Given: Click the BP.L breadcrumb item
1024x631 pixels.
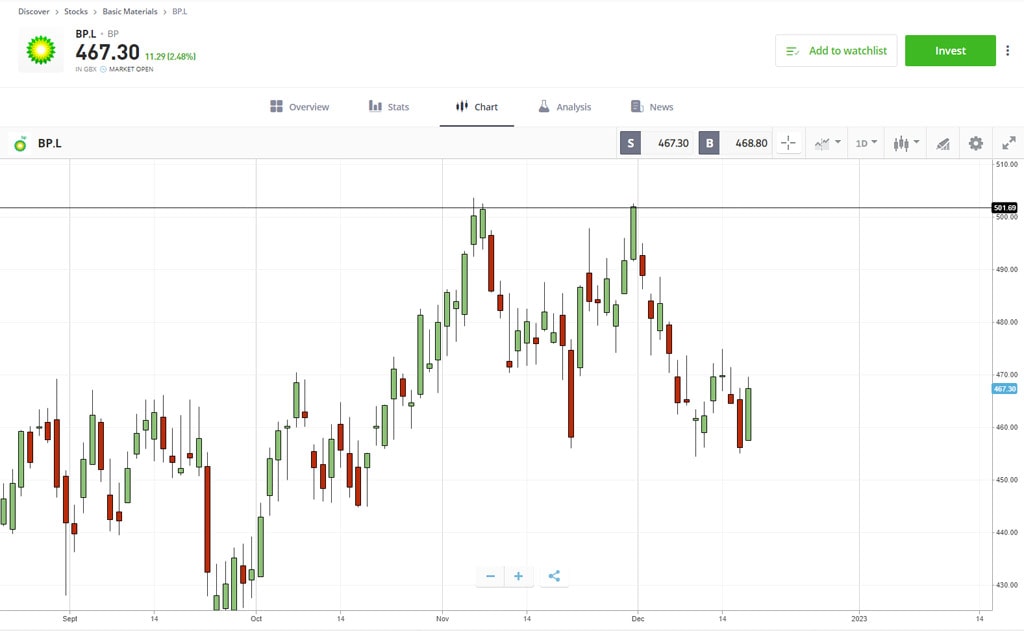Looking at the screenshot, I should [x=180, y=11].
